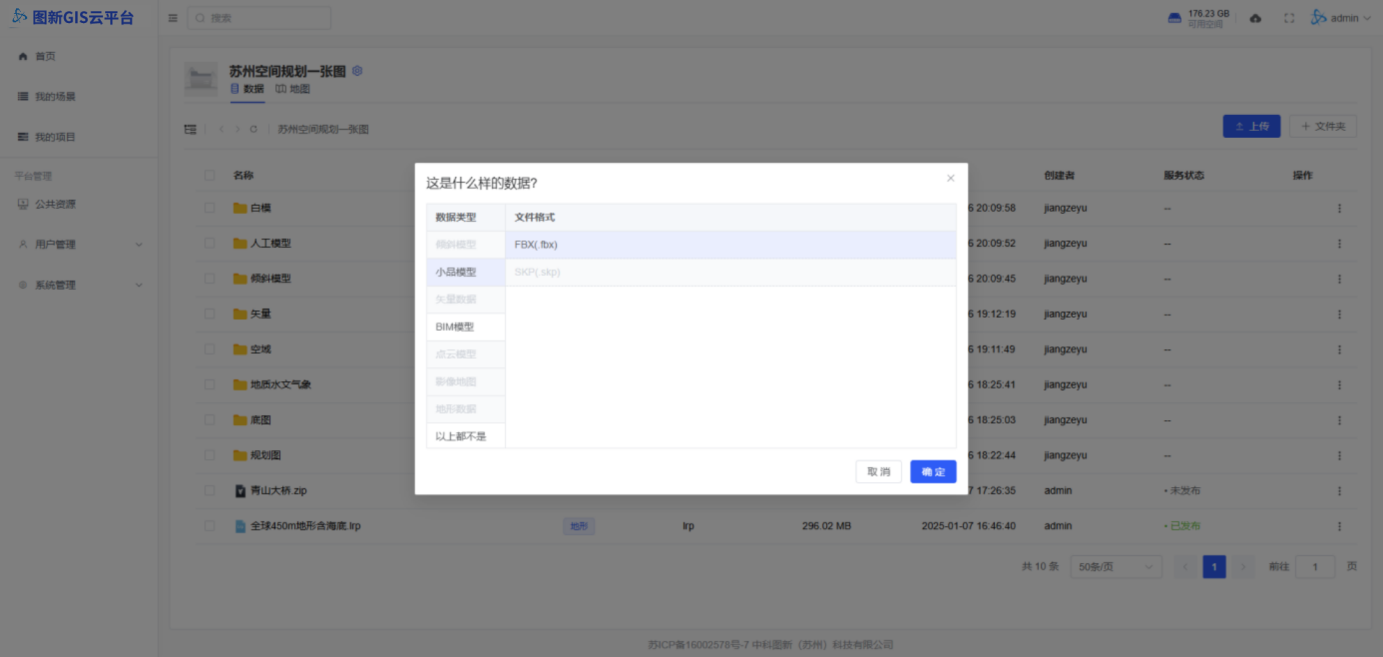
Task: Open actions menu for 白模 folder
Action: 1339,208
